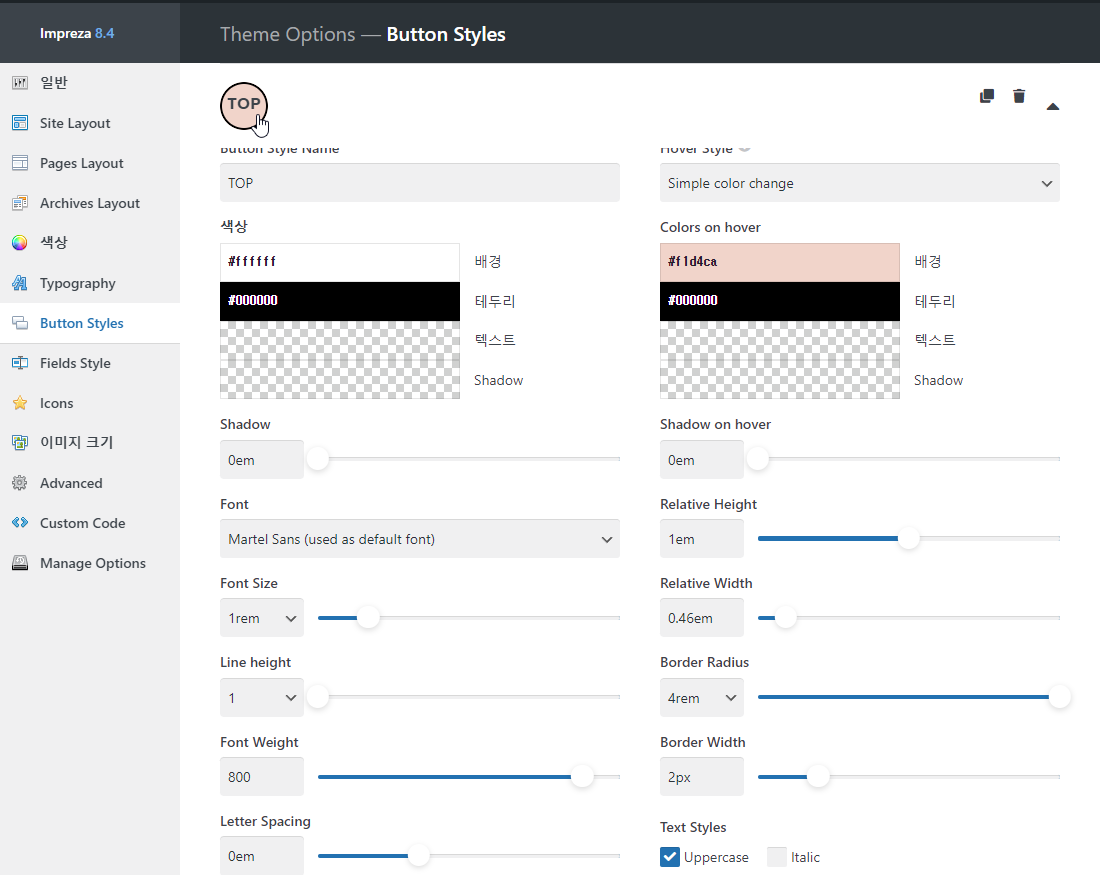Enable the Italic text style
The height and width of the screenshot is (875, 1100).
(x=777, y=857)
